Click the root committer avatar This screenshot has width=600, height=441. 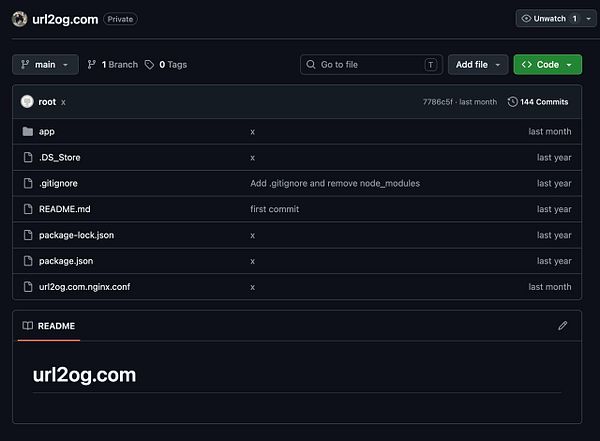pyautogui.click(x=27, y=102)
